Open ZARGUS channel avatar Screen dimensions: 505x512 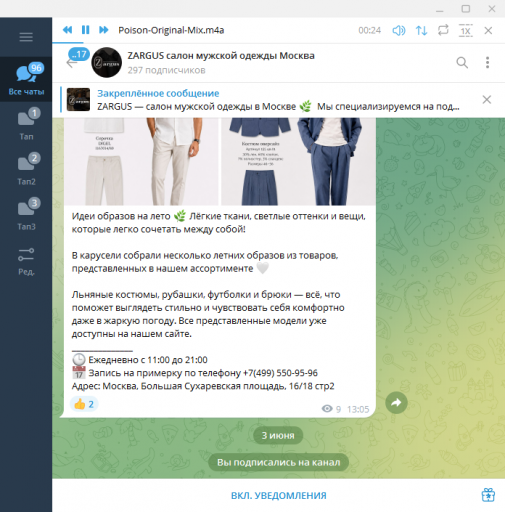[107, 62]
